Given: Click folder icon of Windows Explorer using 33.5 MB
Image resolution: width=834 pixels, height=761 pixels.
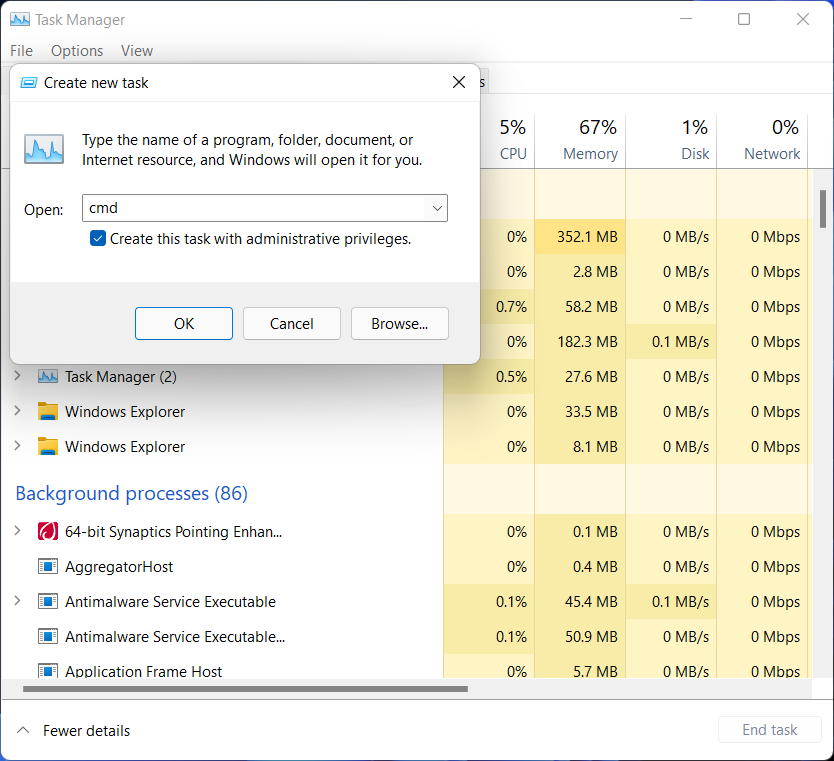Looking at the screenshot, I should point(48,412).
